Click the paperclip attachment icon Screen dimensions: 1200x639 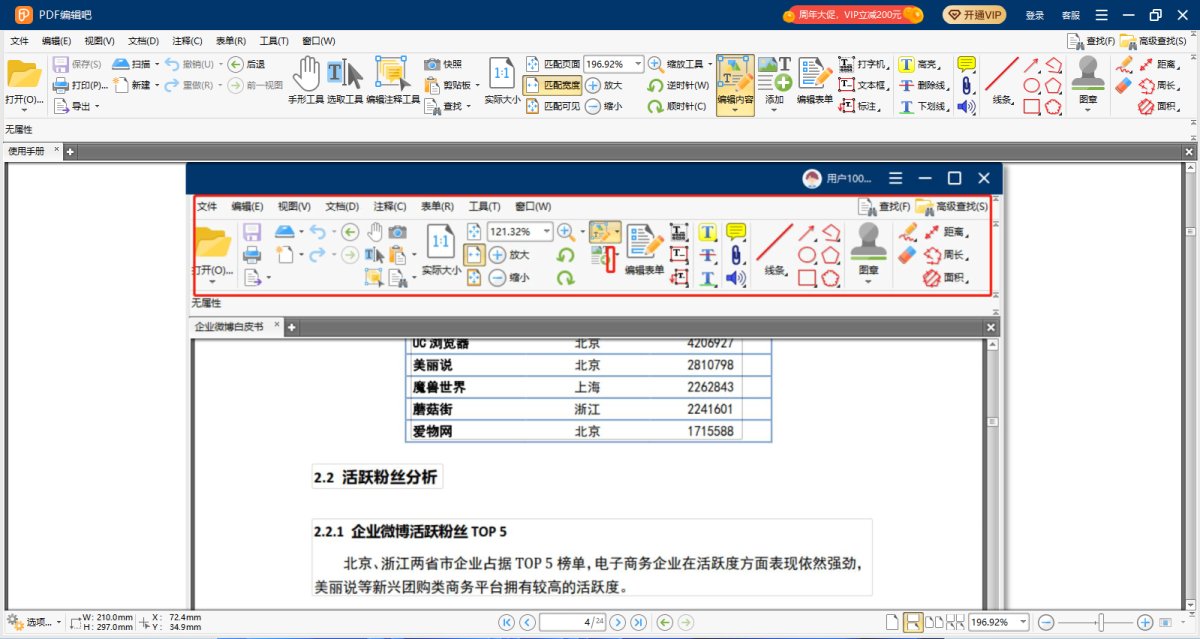pos(966,85)
